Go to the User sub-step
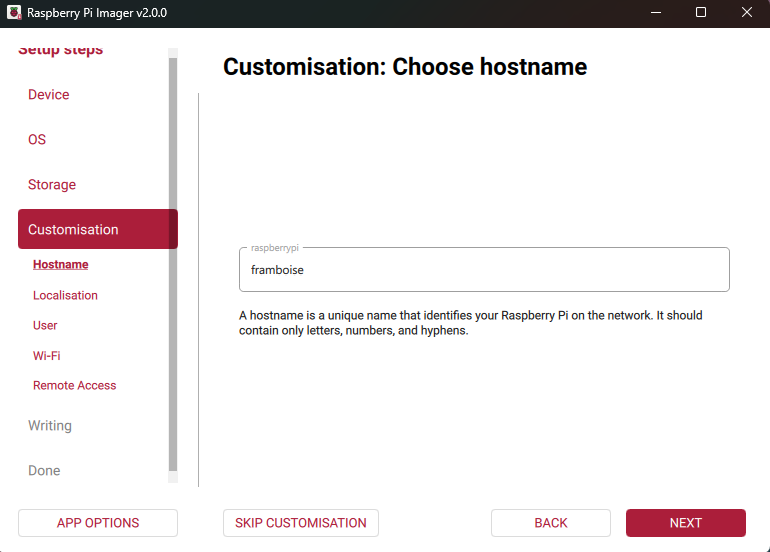Viewport: 770px width, 552px height. 45,325
